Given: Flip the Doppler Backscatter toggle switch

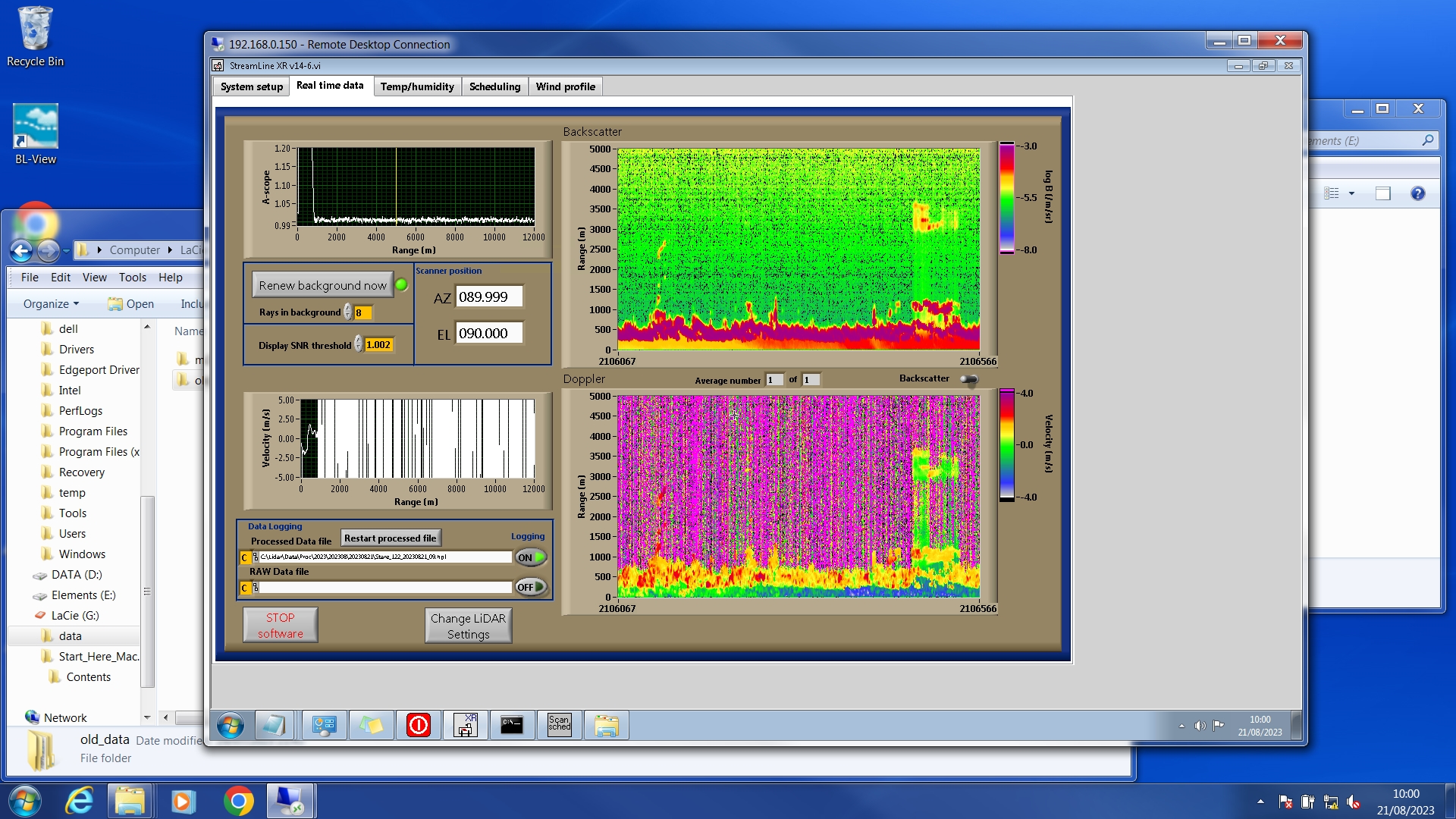Looking at the screenshot, I should click(x=969, y=379).
